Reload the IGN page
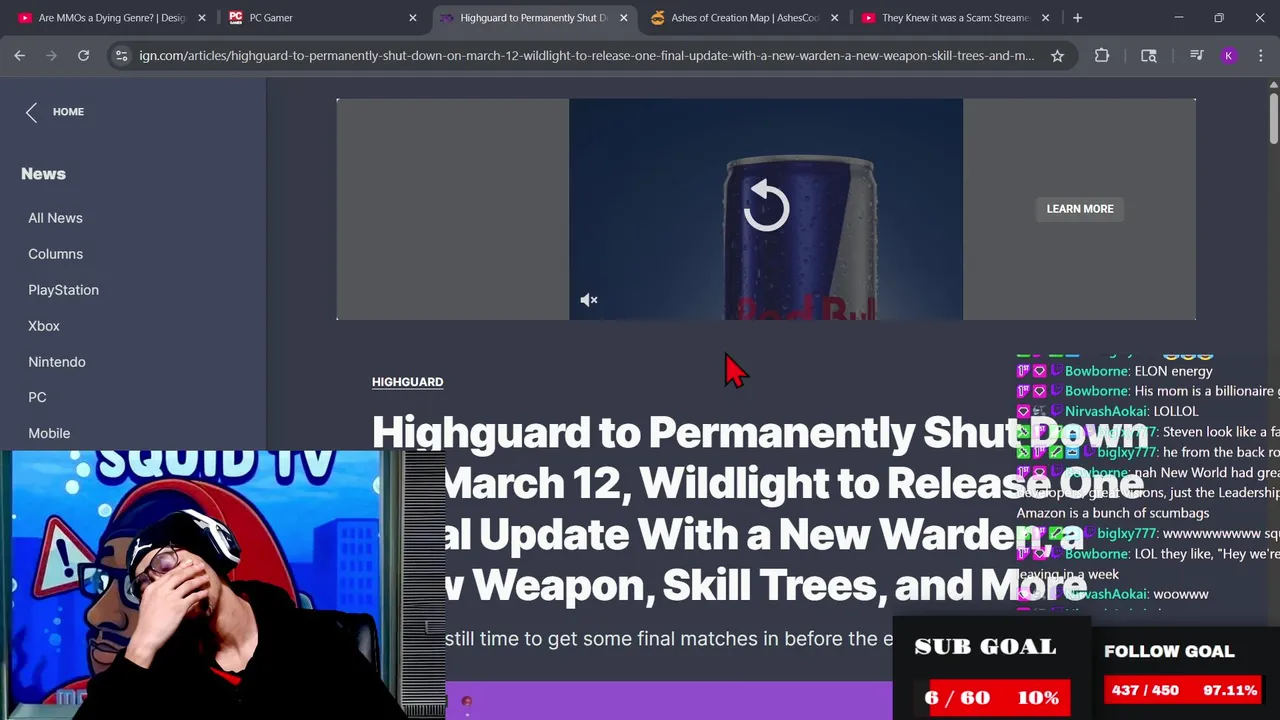Image resolution: width=1280 pixels, height=720 pixels. point(84,56)
